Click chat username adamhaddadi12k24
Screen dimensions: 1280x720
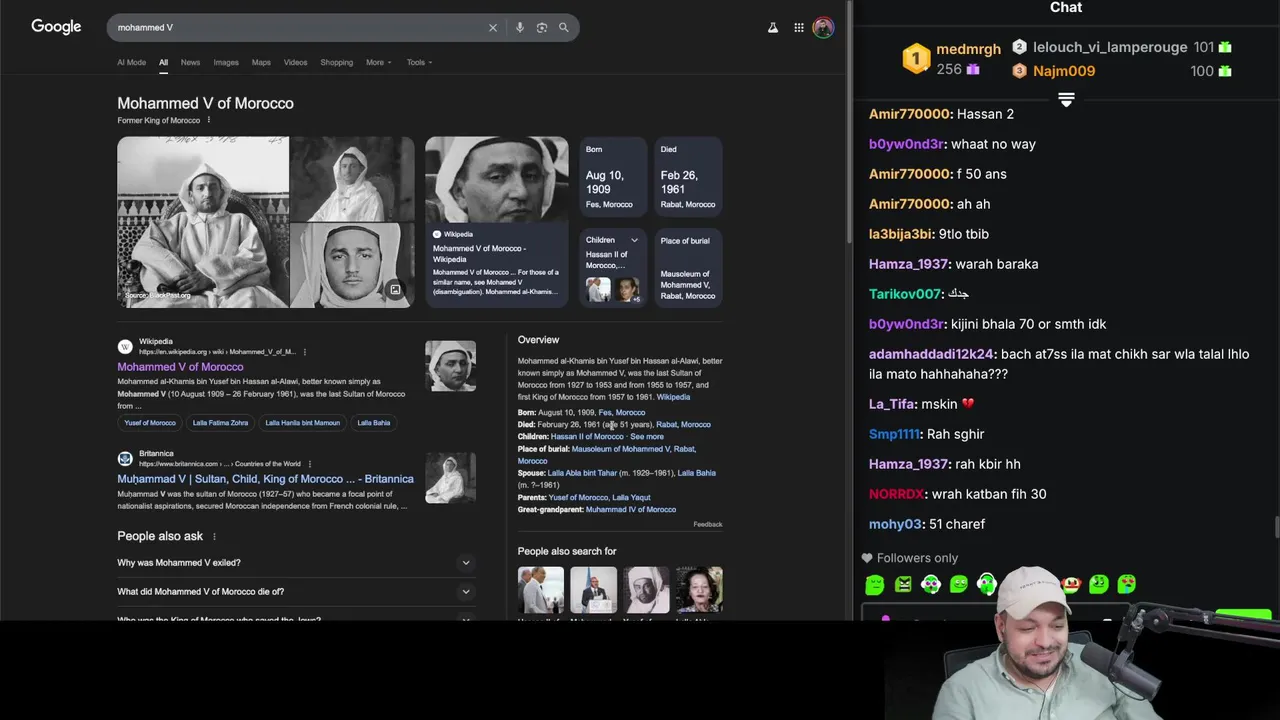[932, 354]
